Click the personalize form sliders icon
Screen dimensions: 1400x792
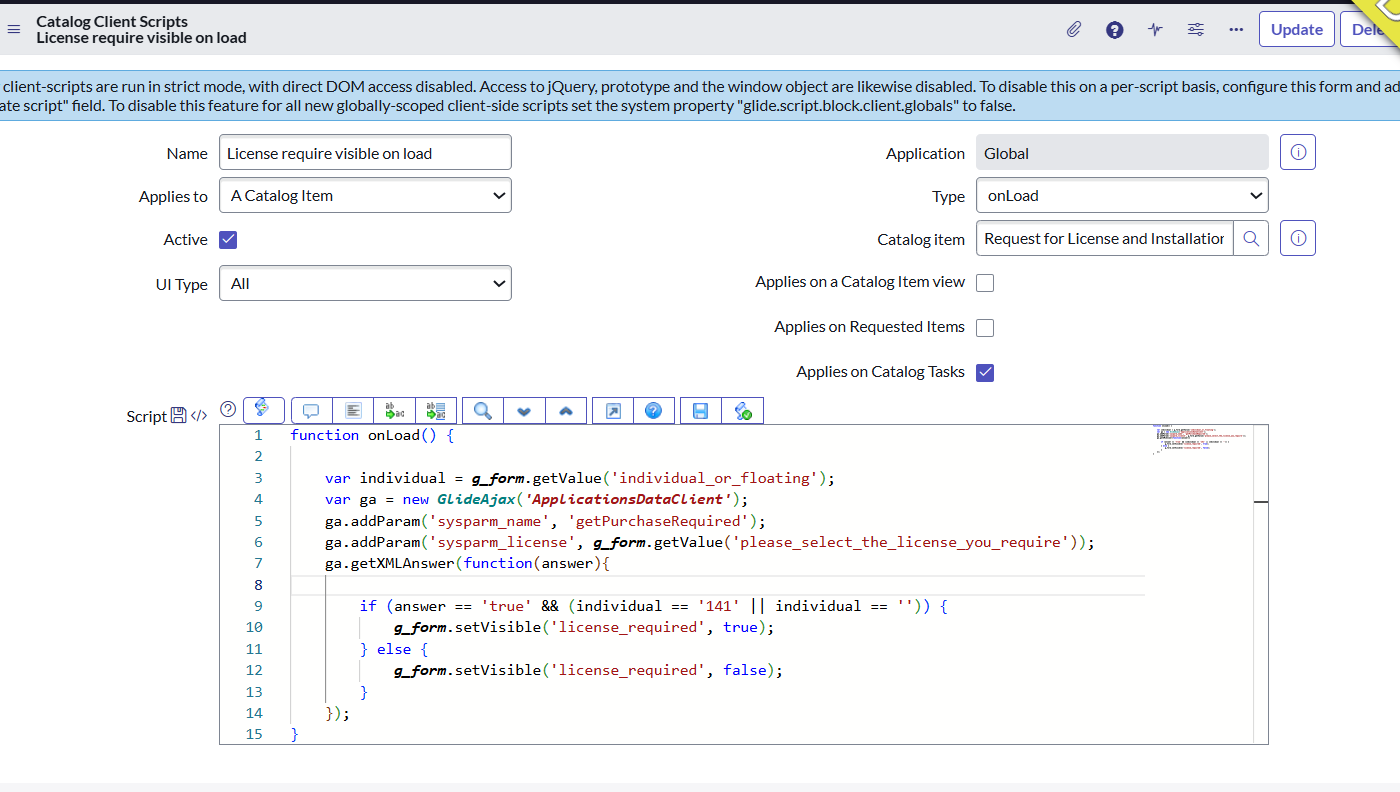[x=1195, y=30]
